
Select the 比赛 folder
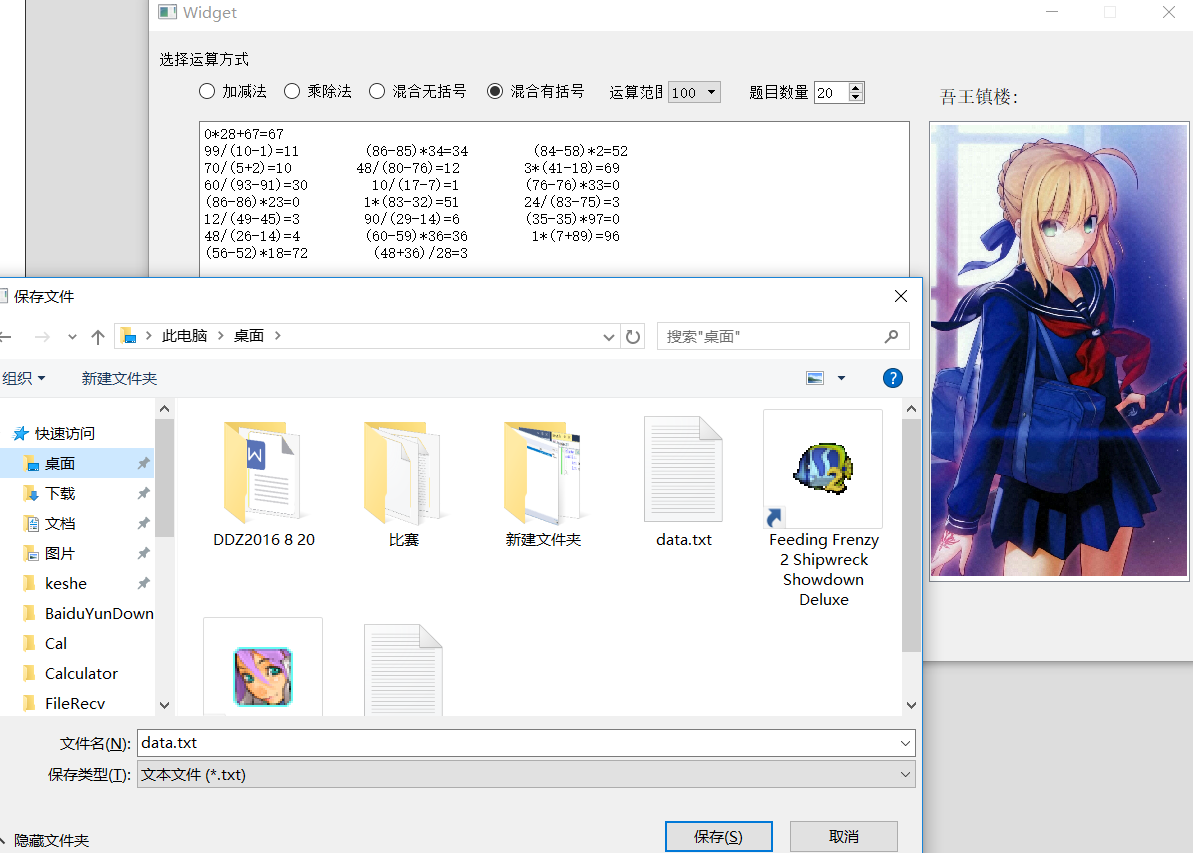click(403, 483)
